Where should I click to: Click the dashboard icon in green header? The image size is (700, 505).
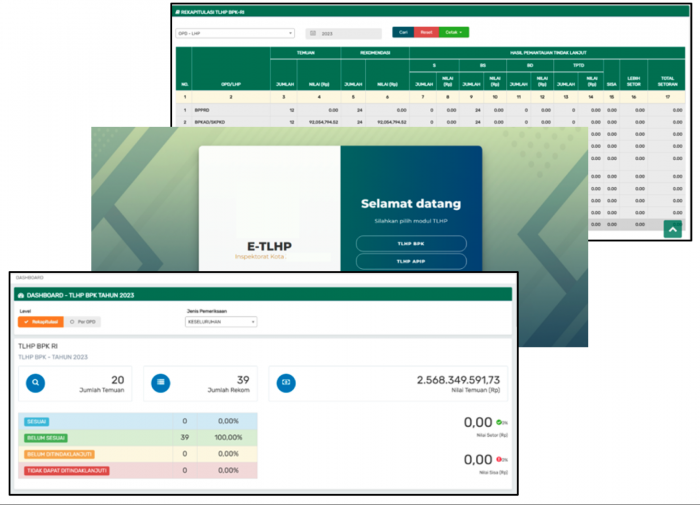[19, 295]
